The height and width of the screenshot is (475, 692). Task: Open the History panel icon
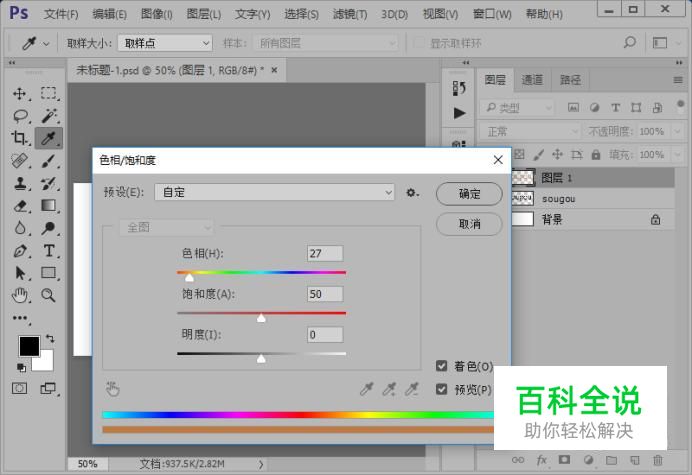click(459, 88)
